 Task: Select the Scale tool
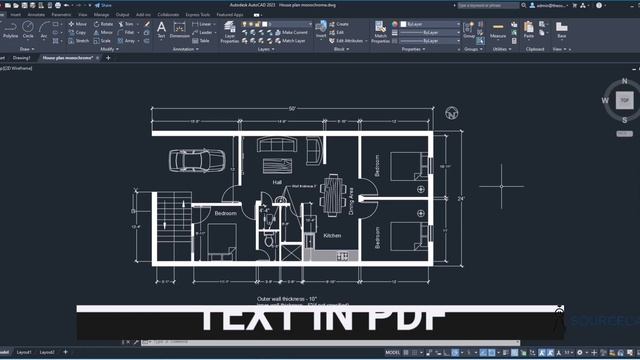[x=102, y=41]
